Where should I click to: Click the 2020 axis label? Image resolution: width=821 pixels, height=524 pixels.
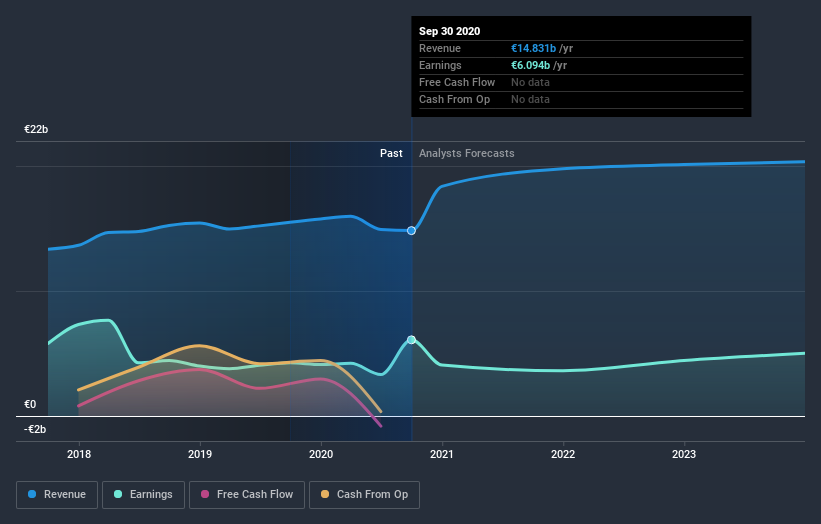click(x=321, y=454)
